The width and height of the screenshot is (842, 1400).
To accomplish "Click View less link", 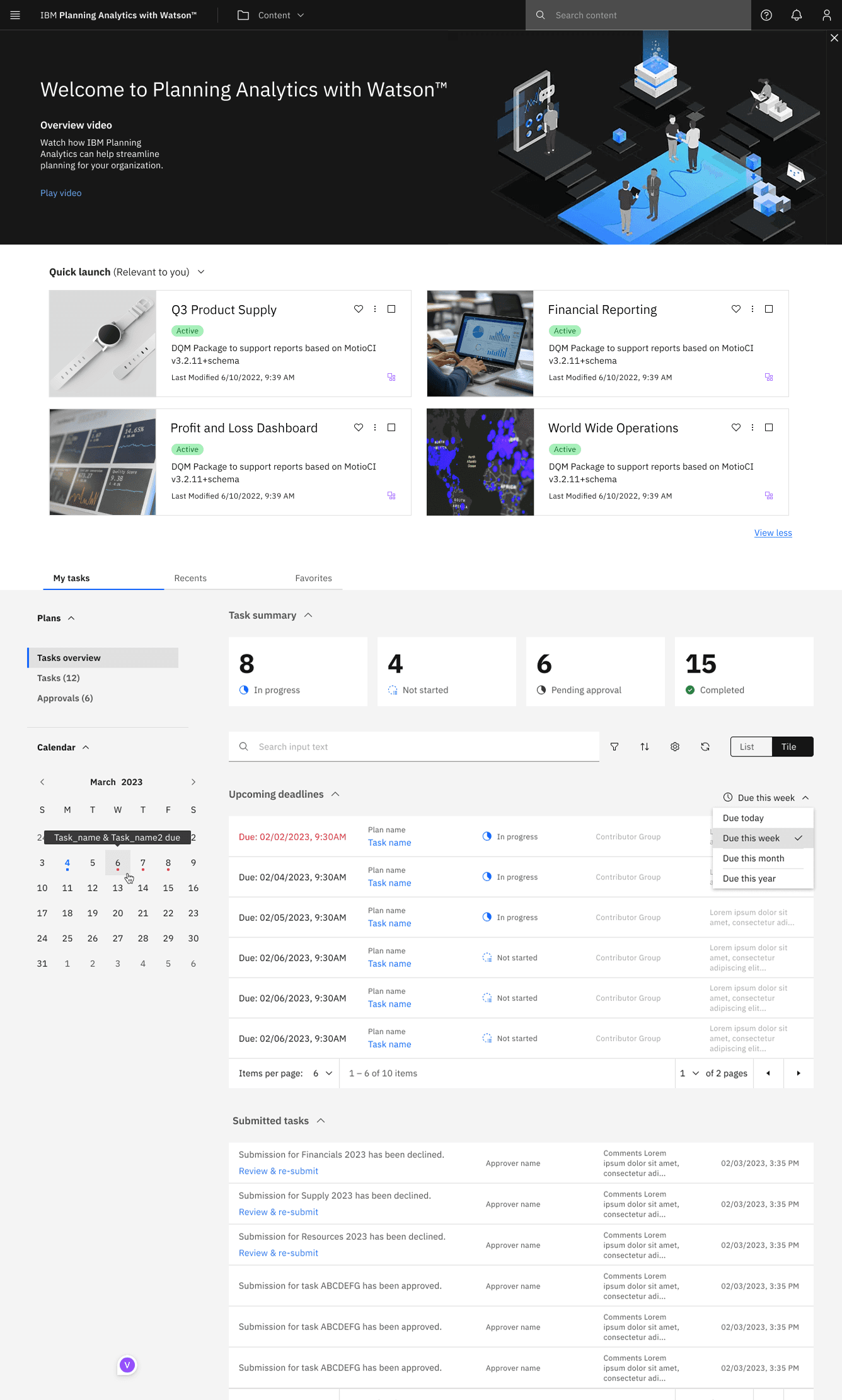I will coord(773,533).
